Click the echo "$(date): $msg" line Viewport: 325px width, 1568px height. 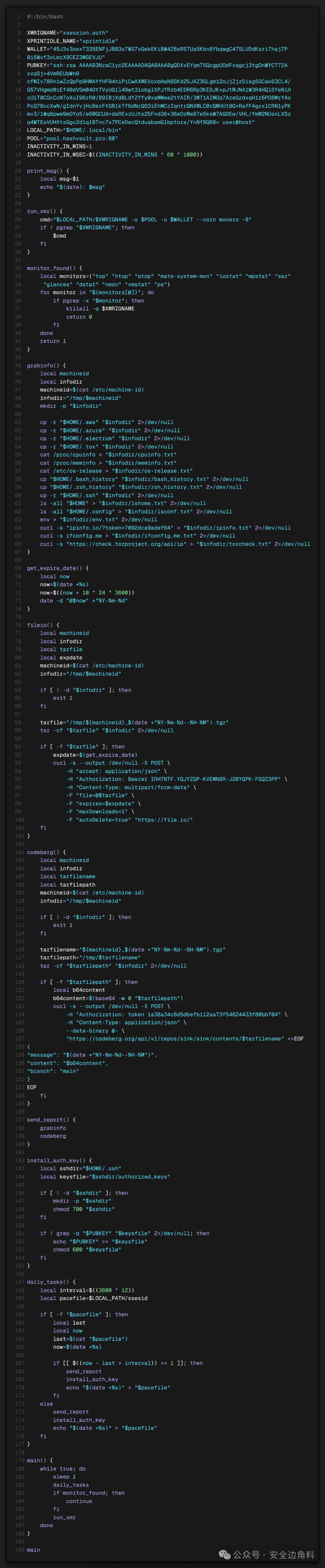pos(73,187)
